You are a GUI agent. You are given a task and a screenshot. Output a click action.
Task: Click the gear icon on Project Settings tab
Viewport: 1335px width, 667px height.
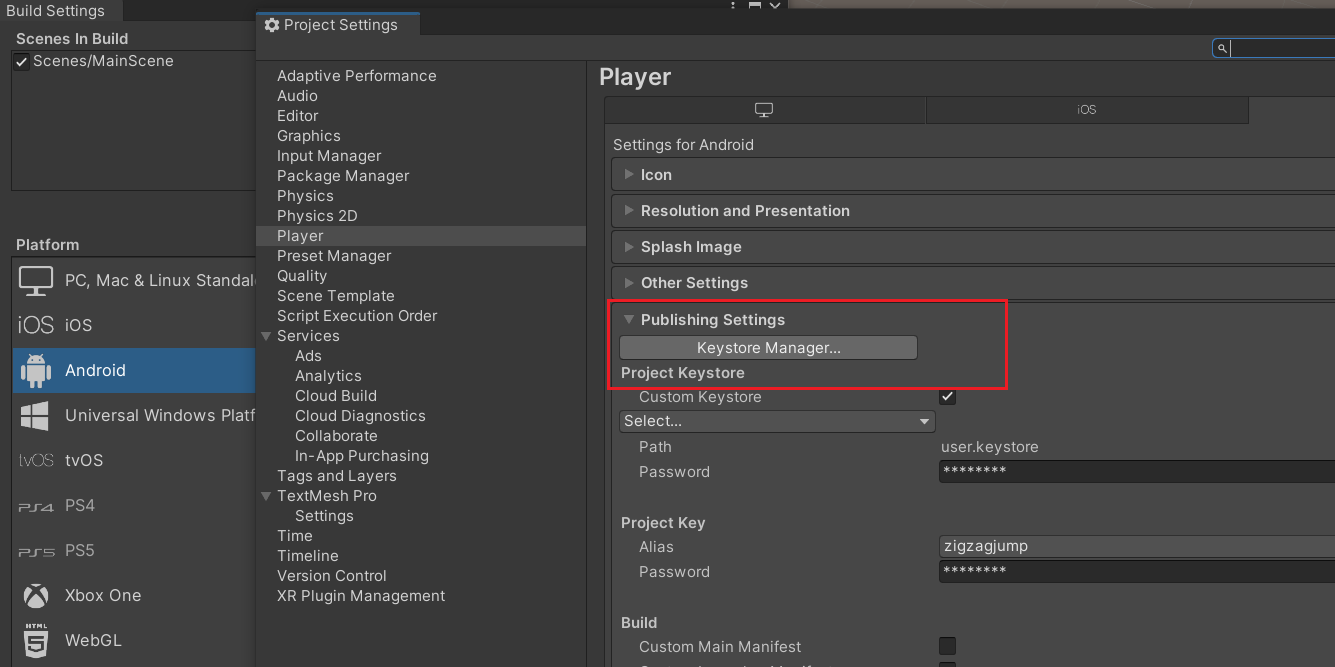click(x=271, y=25)
